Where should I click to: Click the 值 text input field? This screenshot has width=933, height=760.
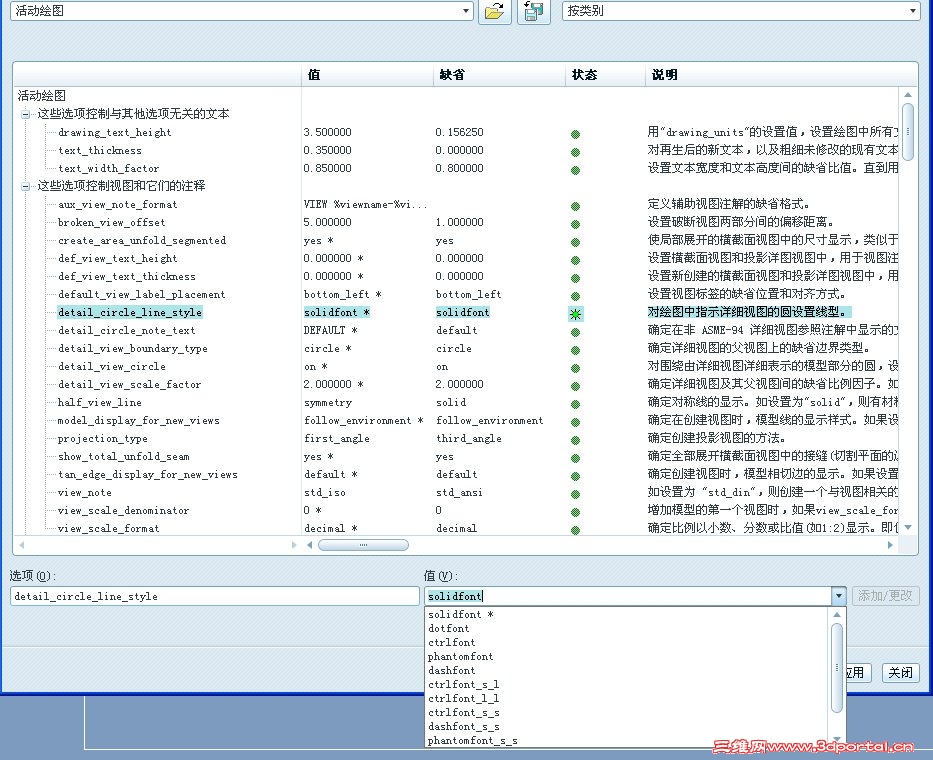coord(628,596)
